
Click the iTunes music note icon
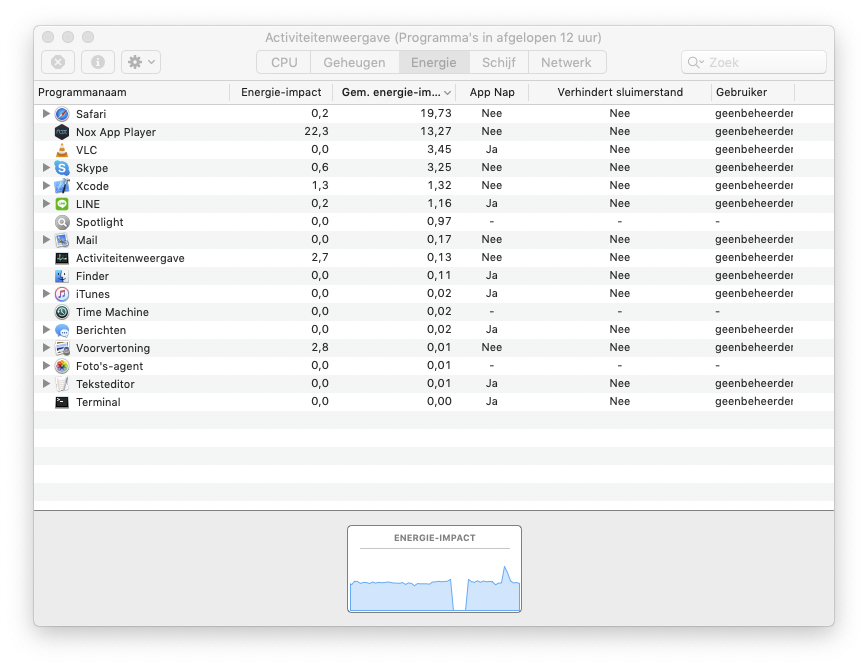pyautogui.click(x=62, y=294)
